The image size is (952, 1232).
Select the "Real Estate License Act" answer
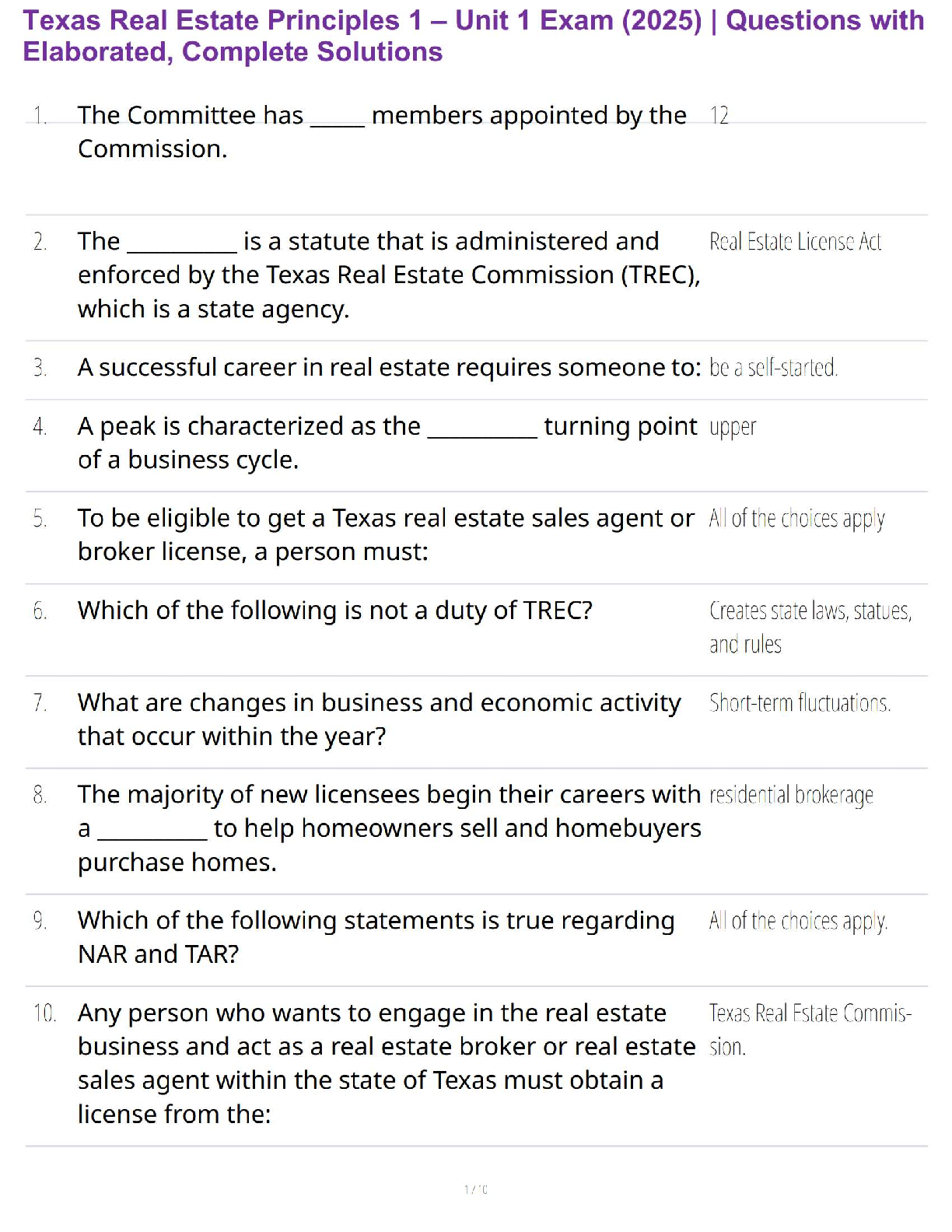795,242
